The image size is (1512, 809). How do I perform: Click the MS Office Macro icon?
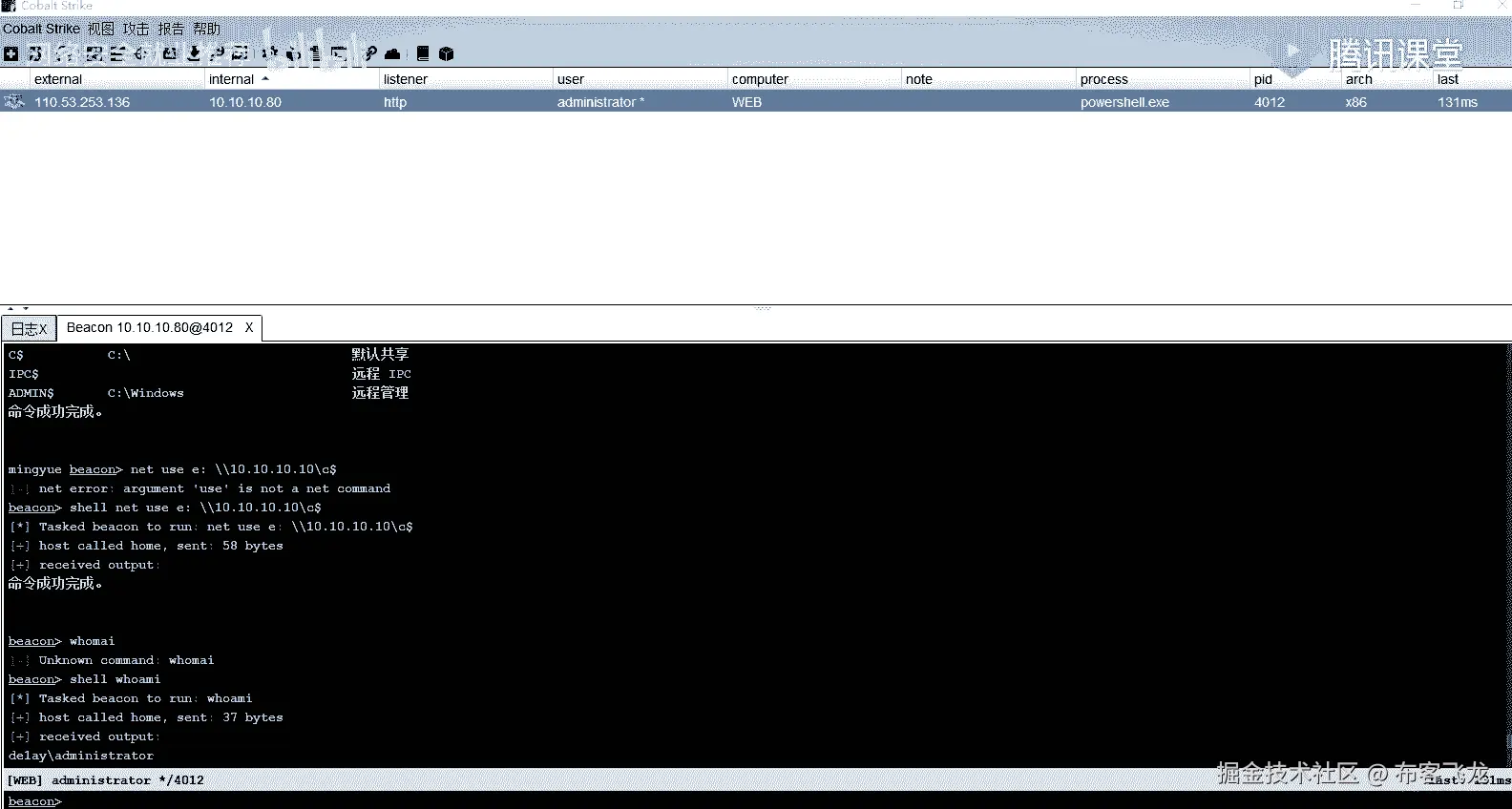[315, 53]
